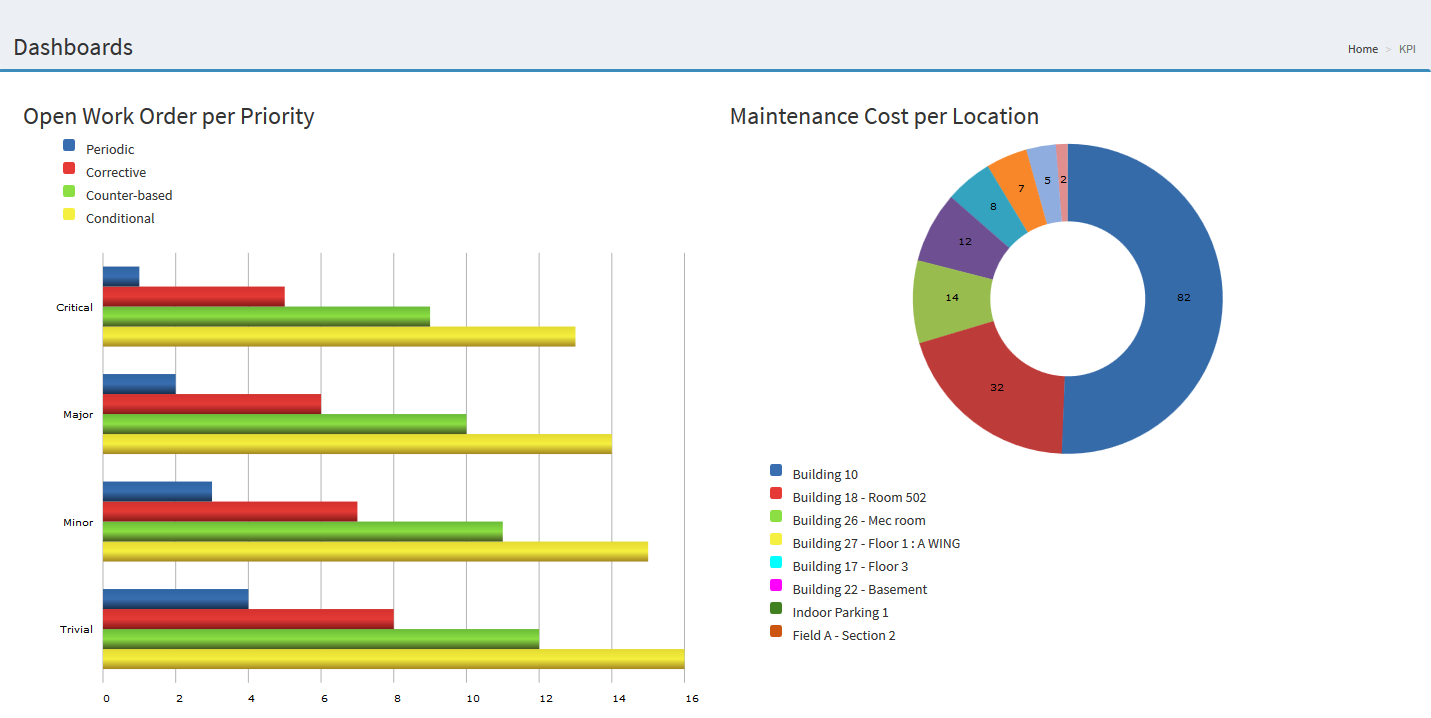Click the green donut slice labeled 14
The width and height of the screenshot is (1431, 718).
click(952, 298)
